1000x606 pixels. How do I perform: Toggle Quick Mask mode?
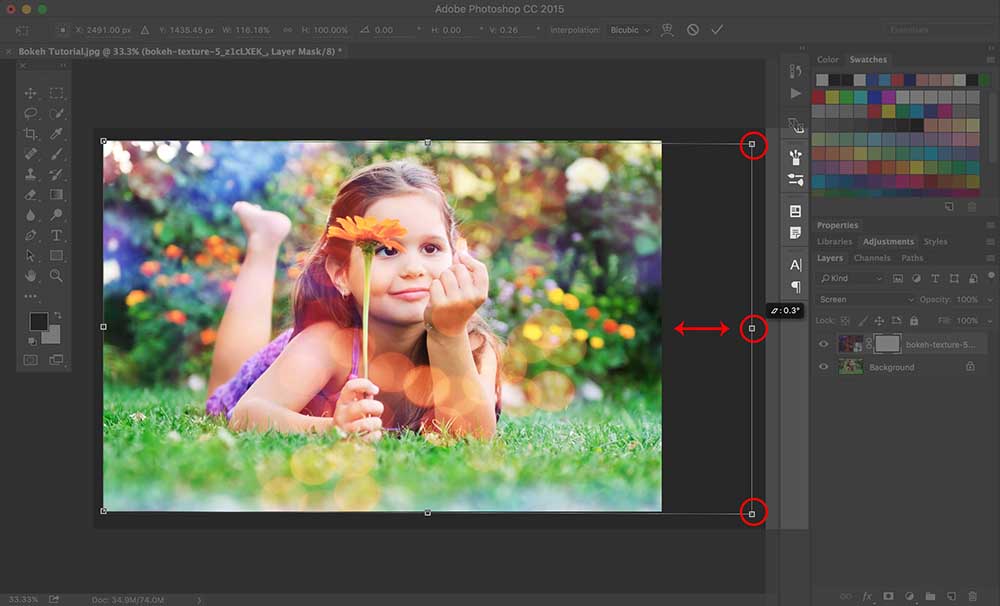pyautogui.click(x=30, y=360)
